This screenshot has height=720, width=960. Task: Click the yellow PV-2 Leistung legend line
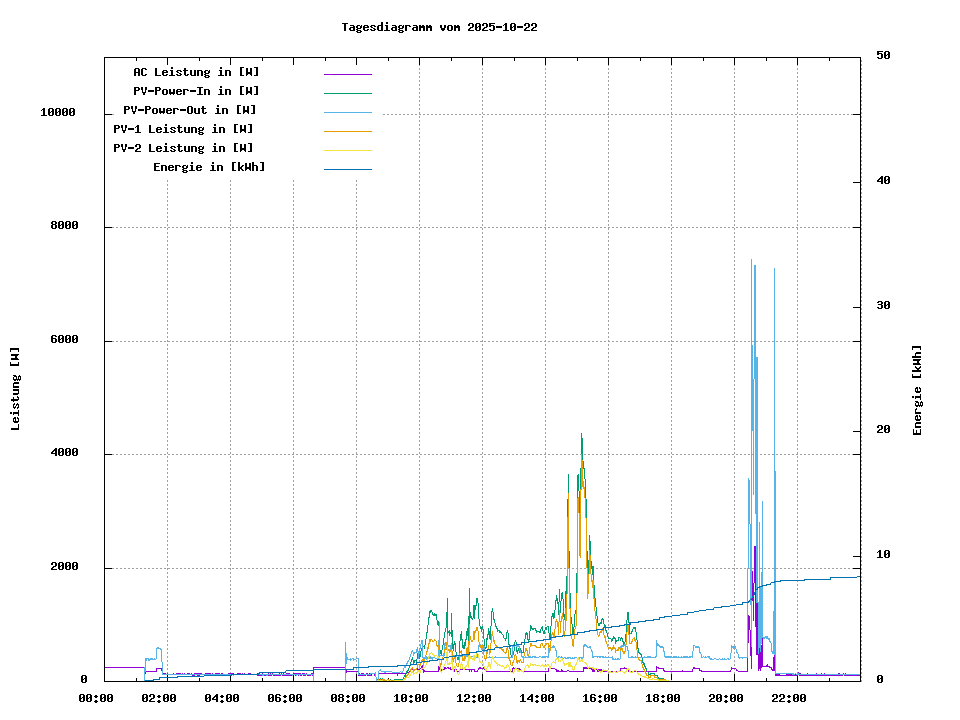coord(347,150)
